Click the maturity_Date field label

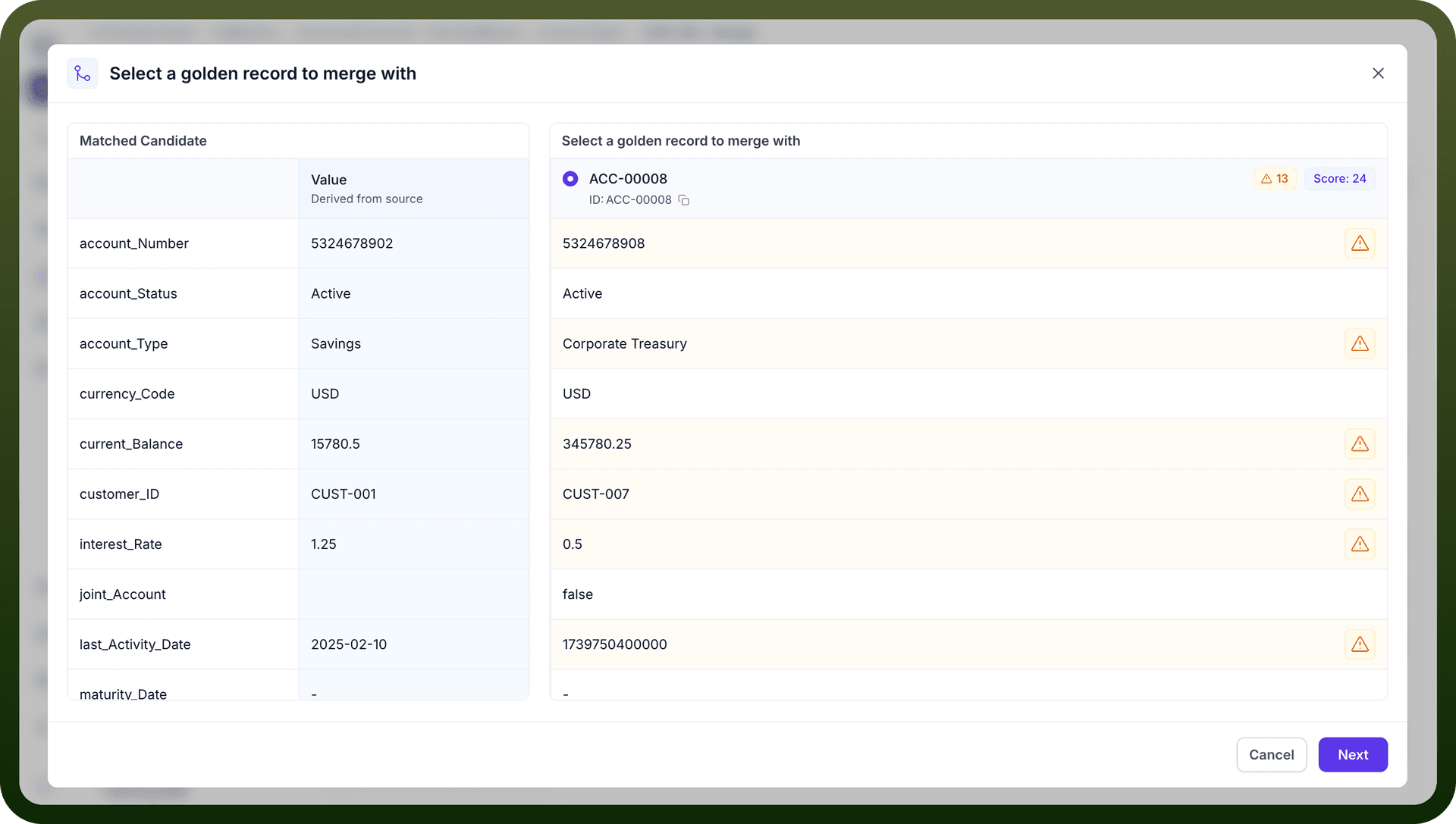123,693
